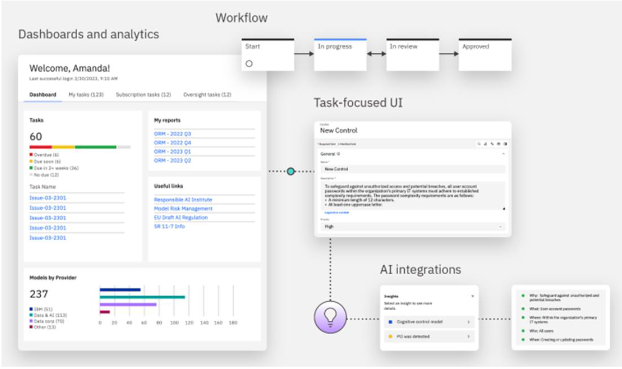Click the total task count 60

coord(36,136)
